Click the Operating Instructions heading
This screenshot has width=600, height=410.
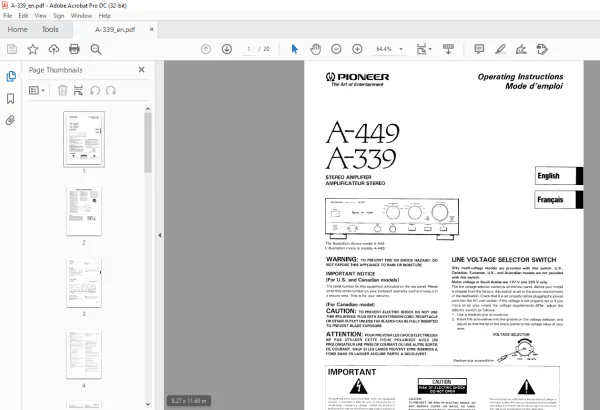point(520,77)
